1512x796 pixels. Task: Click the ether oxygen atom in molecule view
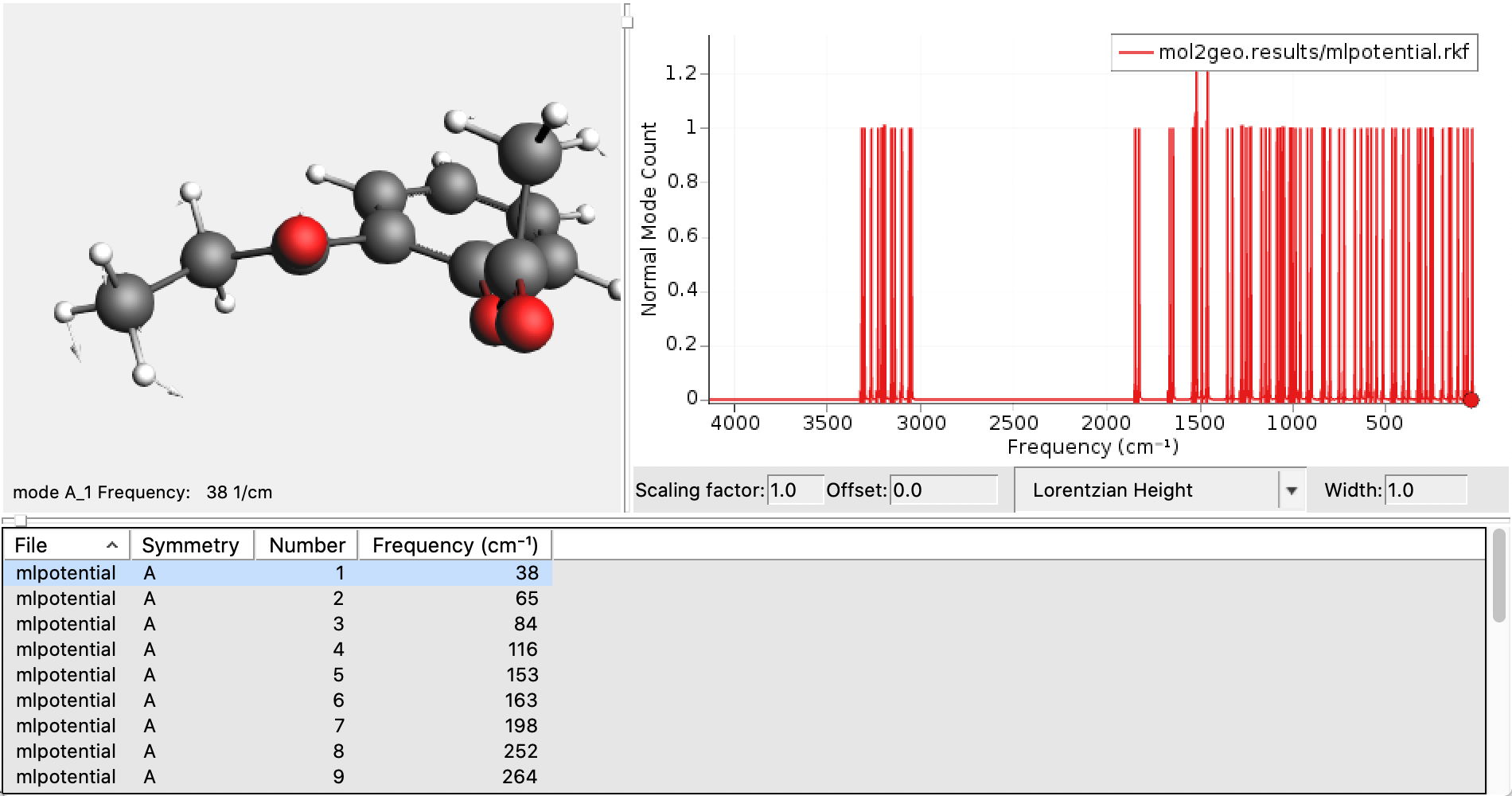coord(300,243)
